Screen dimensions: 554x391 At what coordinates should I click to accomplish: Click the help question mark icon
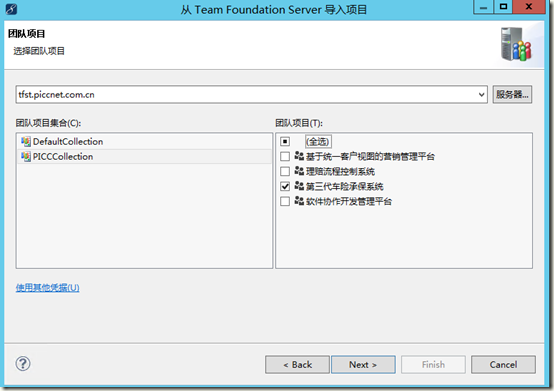[x=23, y=363]
